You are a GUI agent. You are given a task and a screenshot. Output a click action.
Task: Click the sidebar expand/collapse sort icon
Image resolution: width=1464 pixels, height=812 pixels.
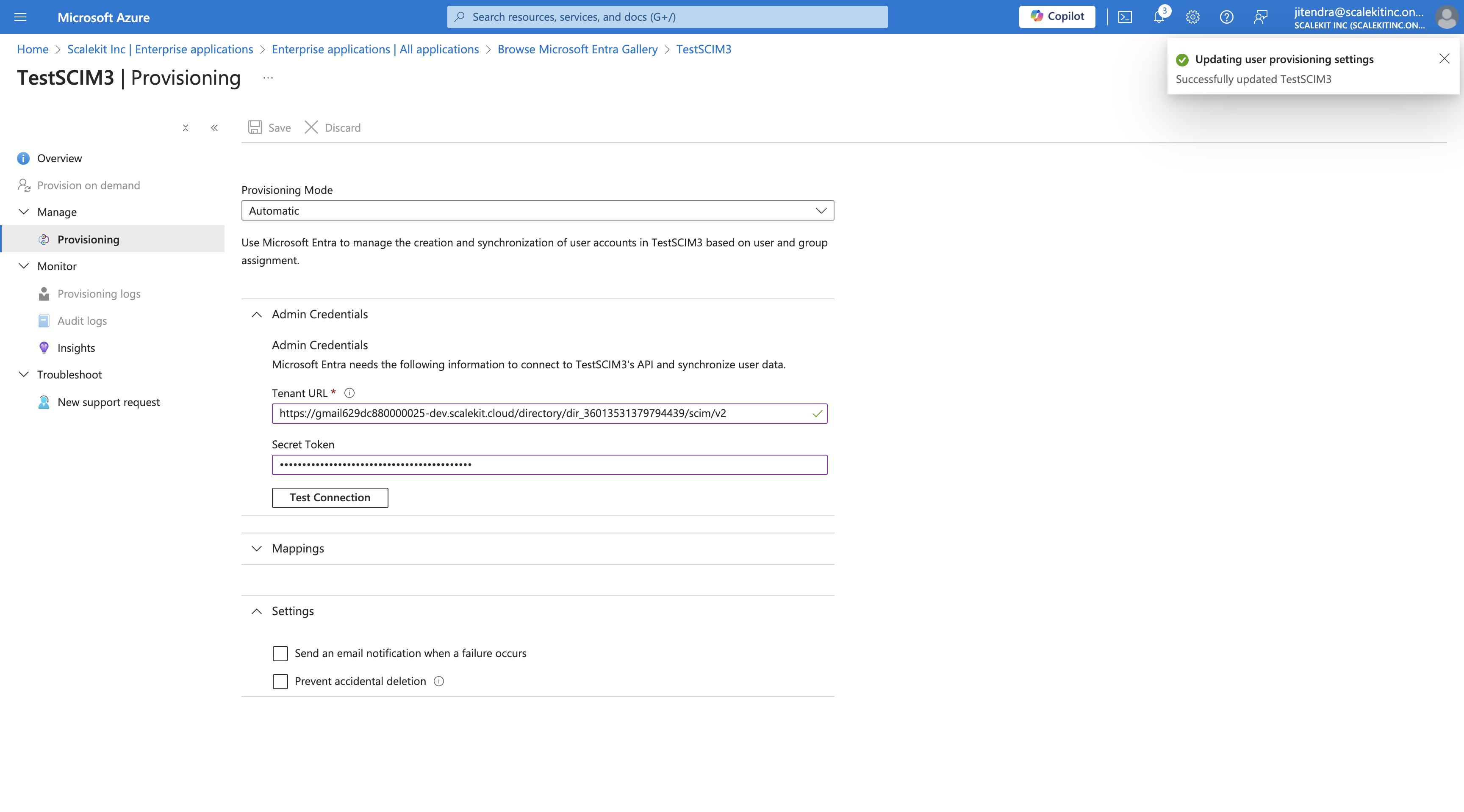185,128
